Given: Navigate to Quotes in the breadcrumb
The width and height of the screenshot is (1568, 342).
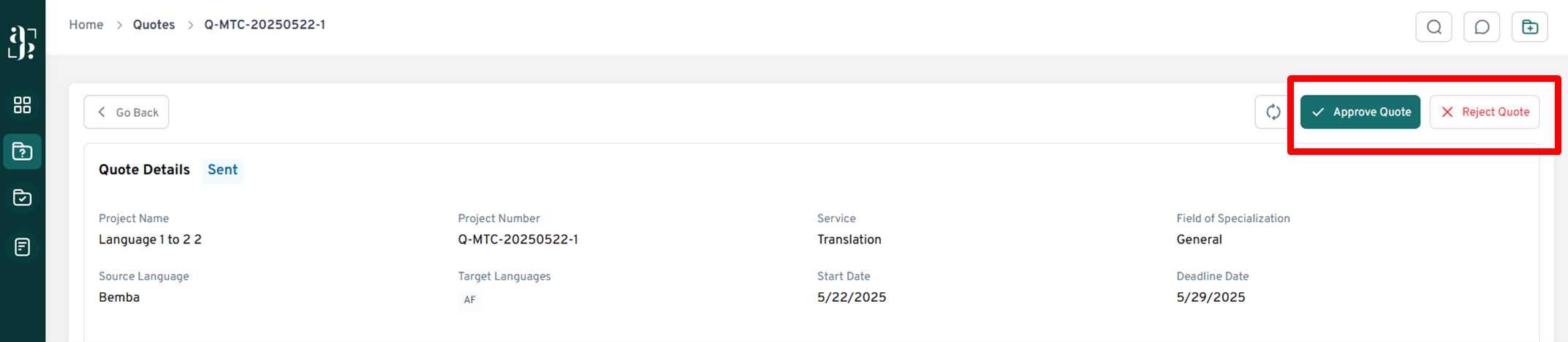Looking at the screenshot, I should coord(154,25).
